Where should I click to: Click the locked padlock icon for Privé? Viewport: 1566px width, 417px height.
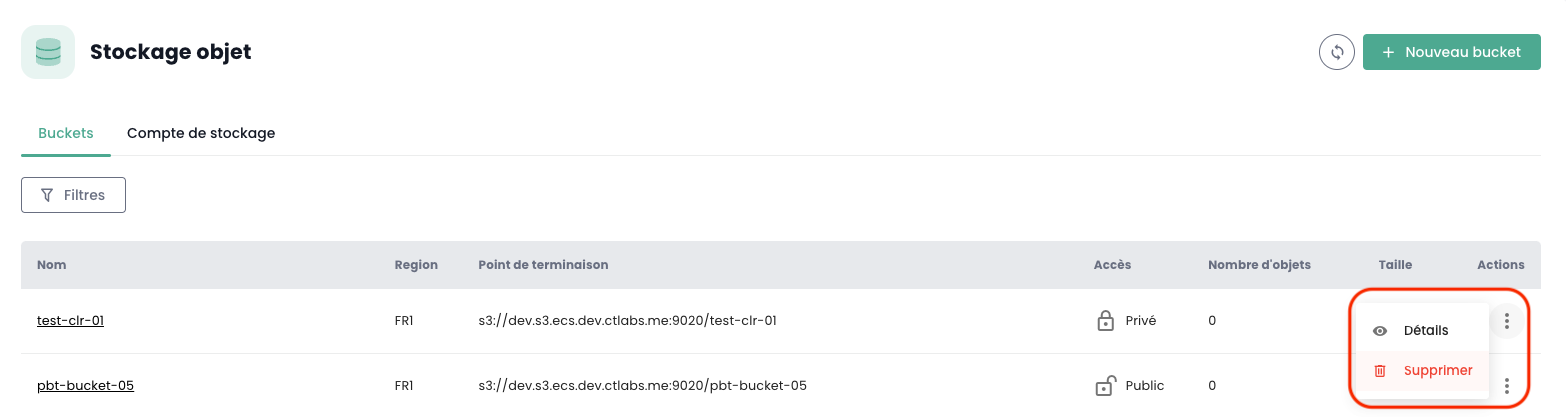coord(1105,321)
